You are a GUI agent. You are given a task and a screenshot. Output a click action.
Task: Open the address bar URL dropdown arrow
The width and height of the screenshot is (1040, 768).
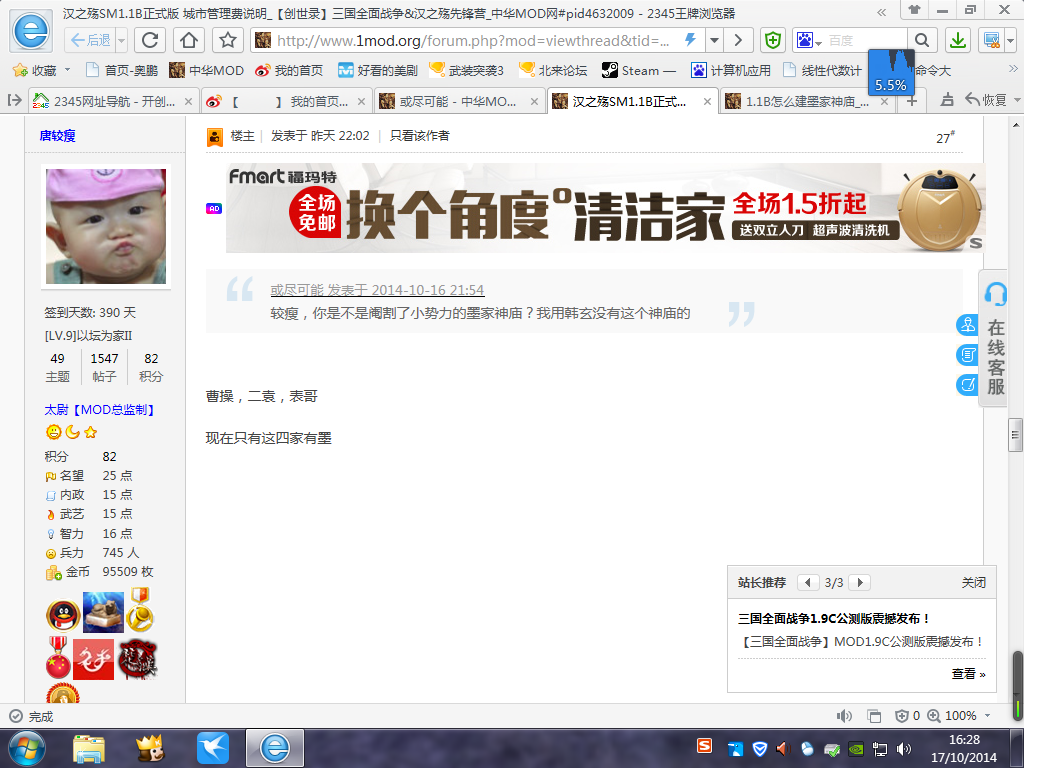[714, 40]
